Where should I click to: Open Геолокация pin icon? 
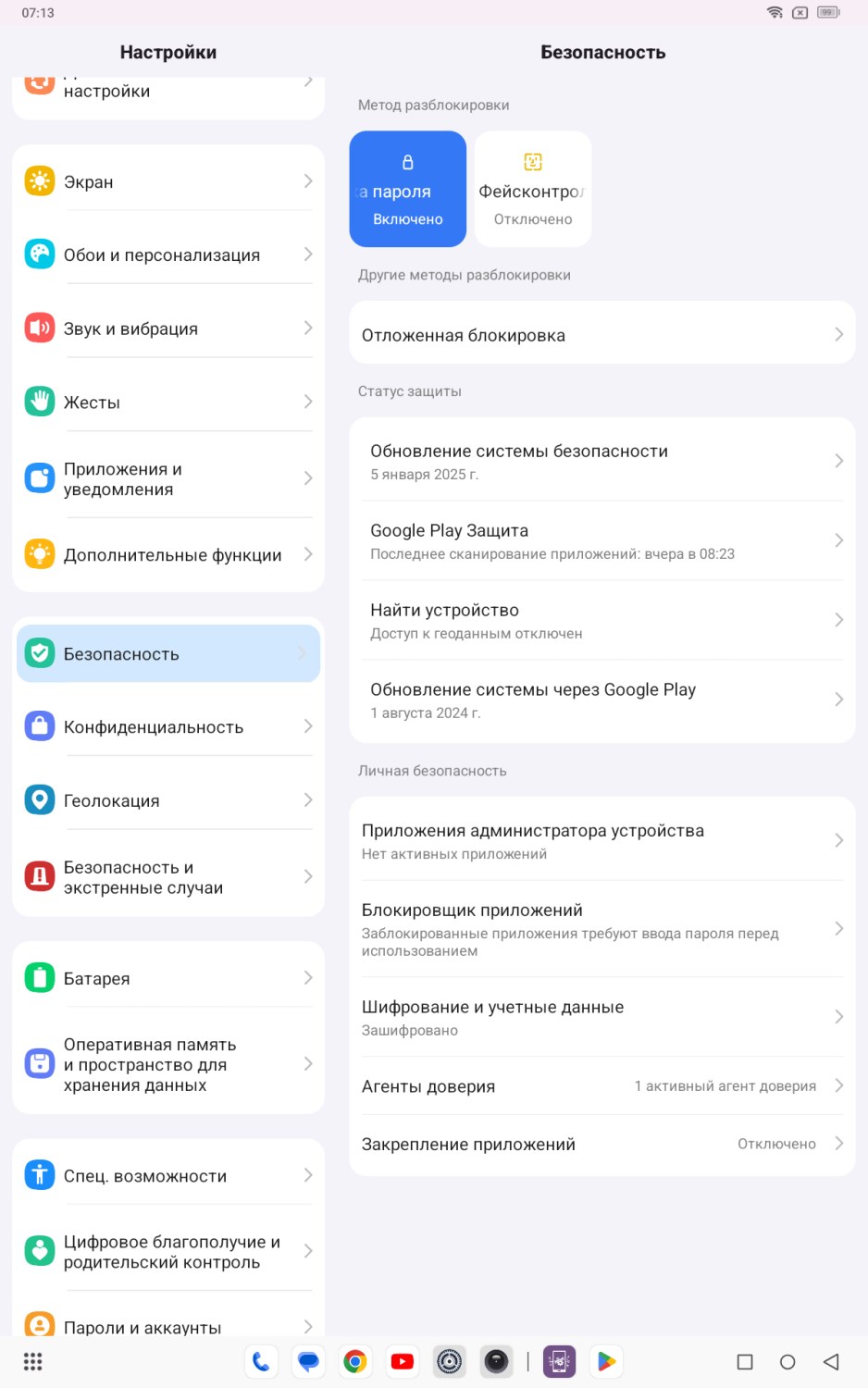(39, 800)
